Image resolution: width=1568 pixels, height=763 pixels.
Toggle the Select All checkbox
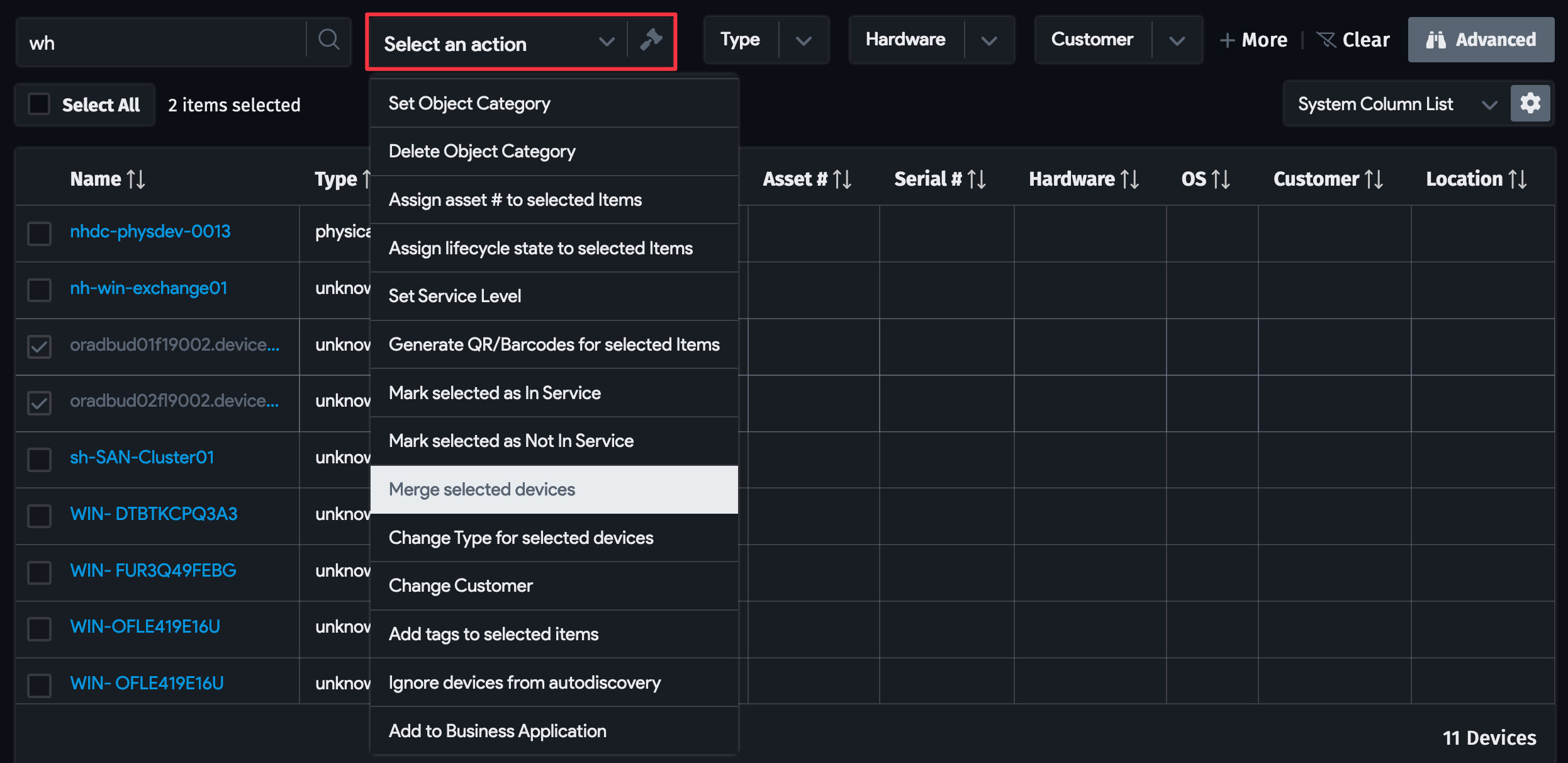(39, 104)
